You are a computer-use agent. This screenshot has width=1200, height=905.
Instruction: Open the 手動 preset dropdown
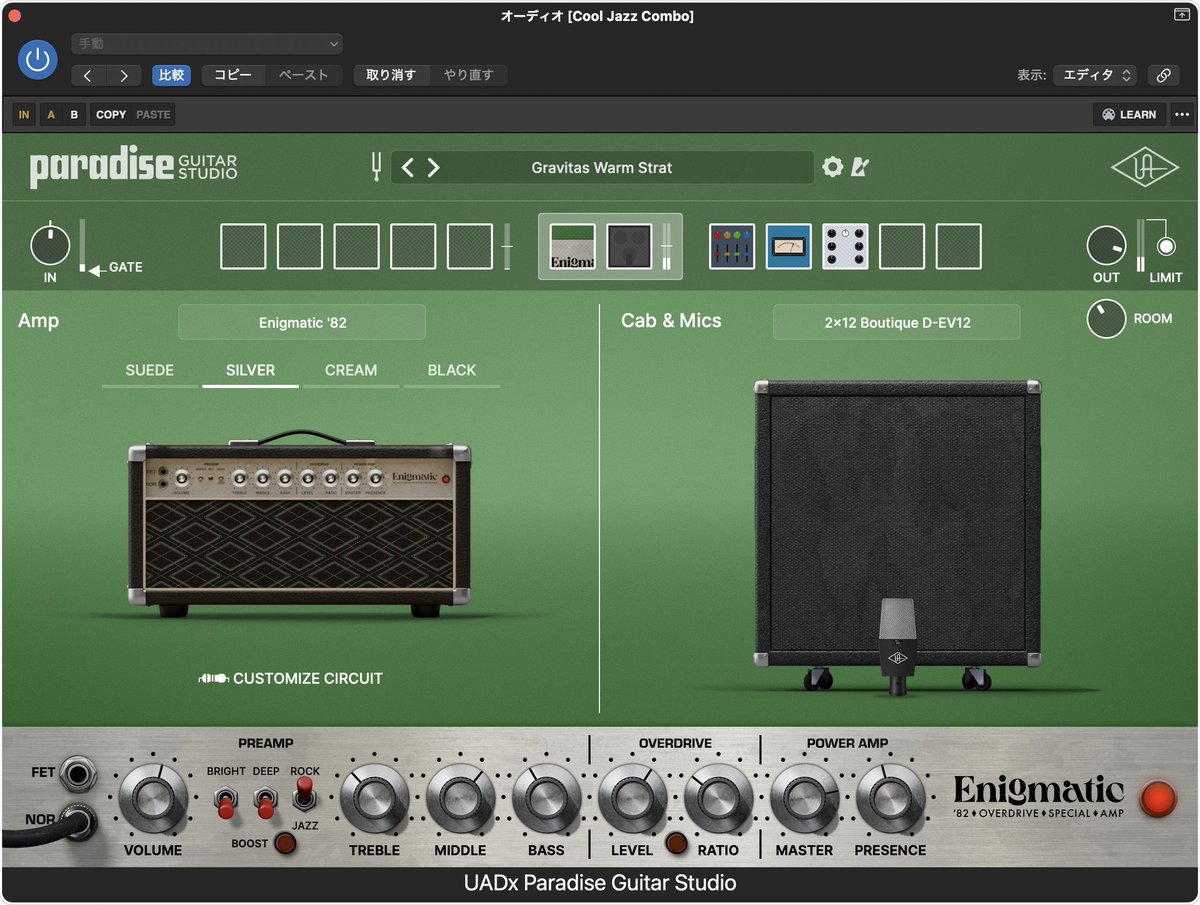207,44
